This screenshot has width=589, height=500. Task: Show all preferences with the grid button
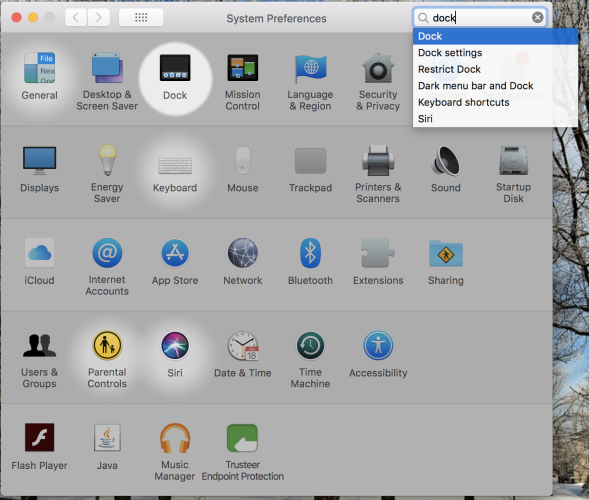coord(141,17)
